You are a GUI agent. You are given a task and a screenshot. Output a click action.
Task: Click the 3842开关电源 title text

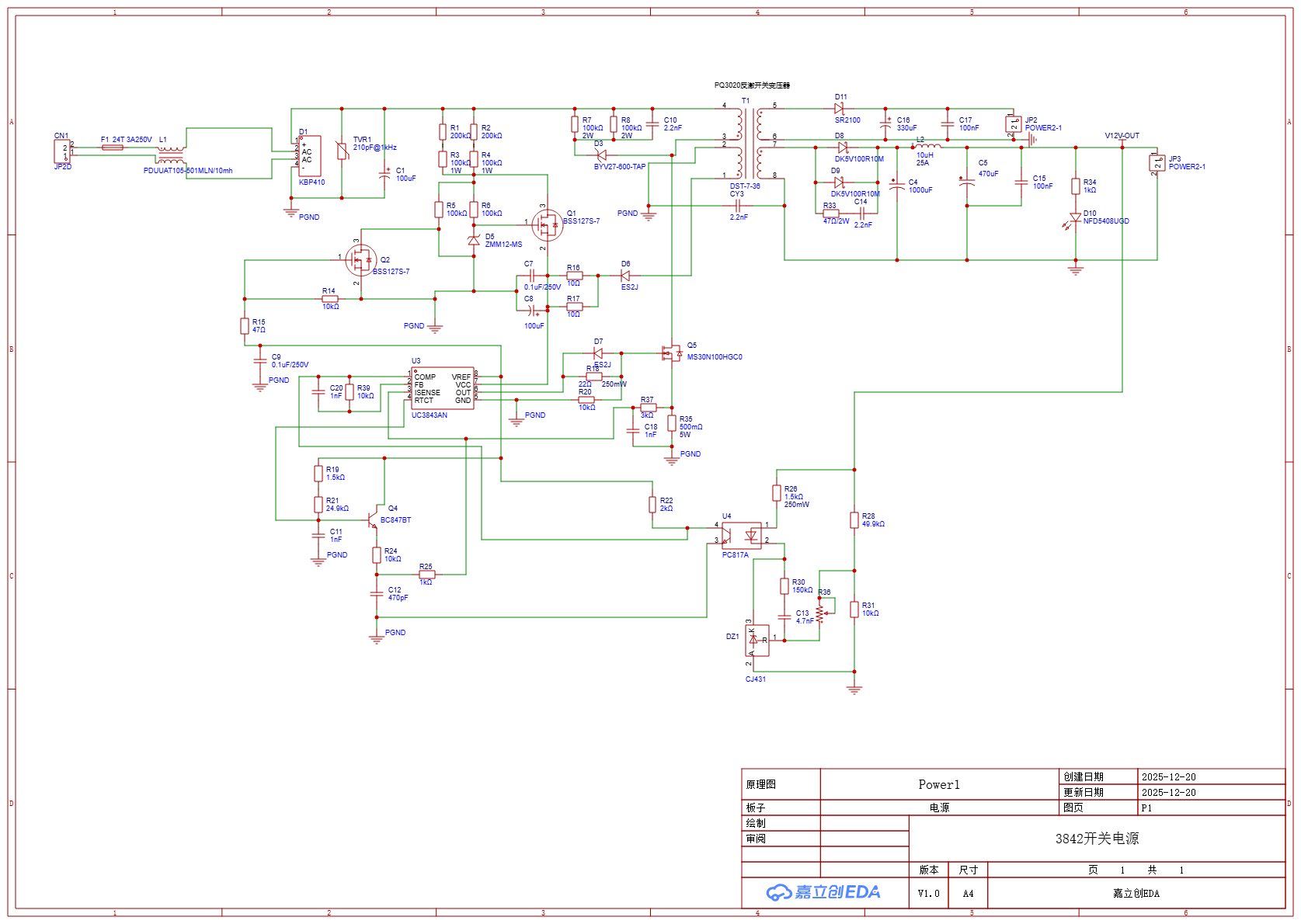coord(1097,839)
